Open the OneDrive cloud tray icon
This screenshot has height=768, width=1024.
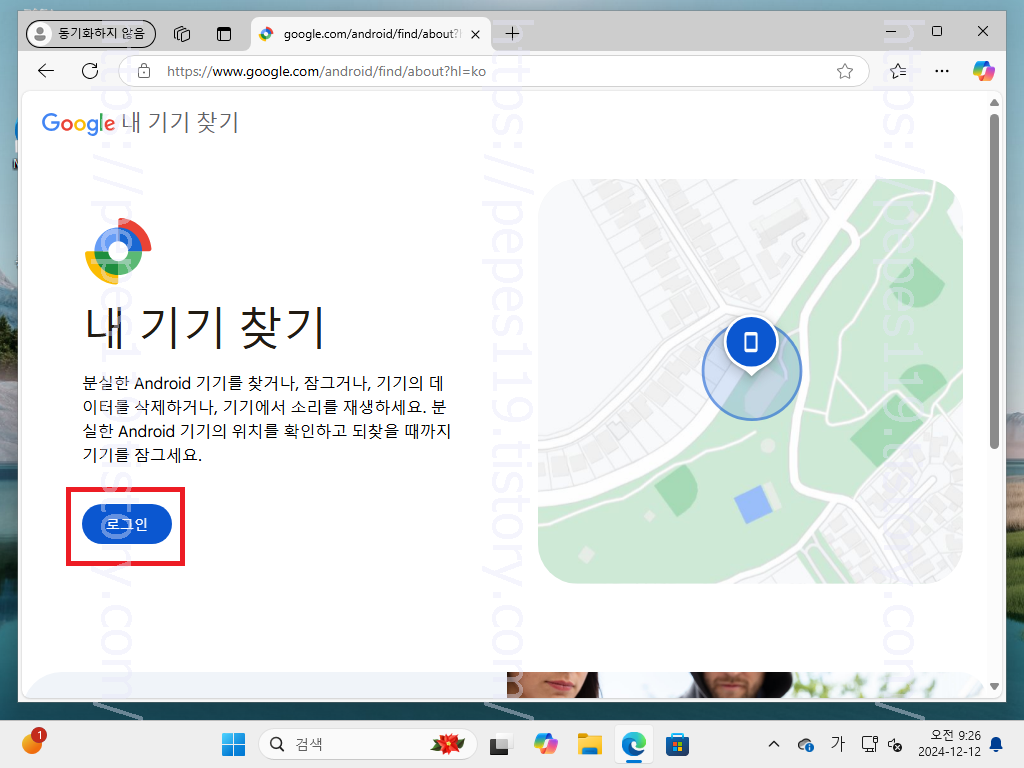point(806,744)
